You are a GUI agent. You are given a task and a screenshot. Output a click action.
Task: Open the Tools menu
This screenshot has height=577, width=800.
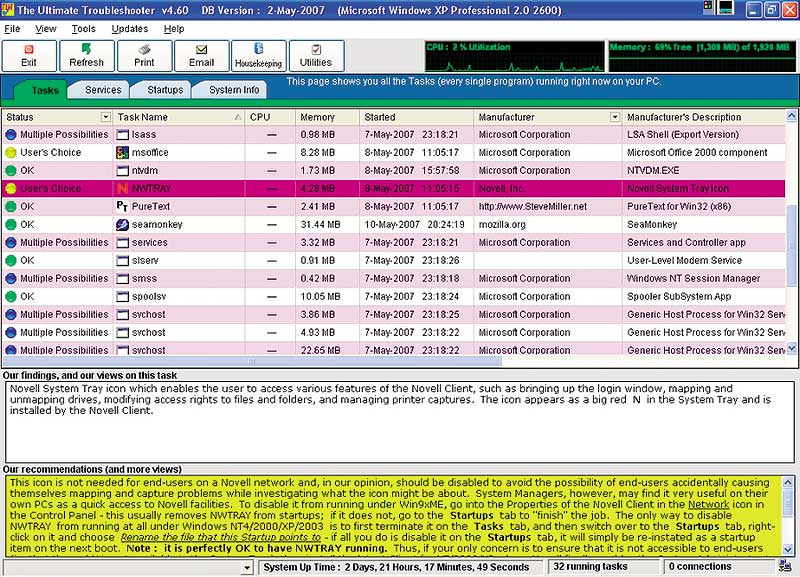84,29
